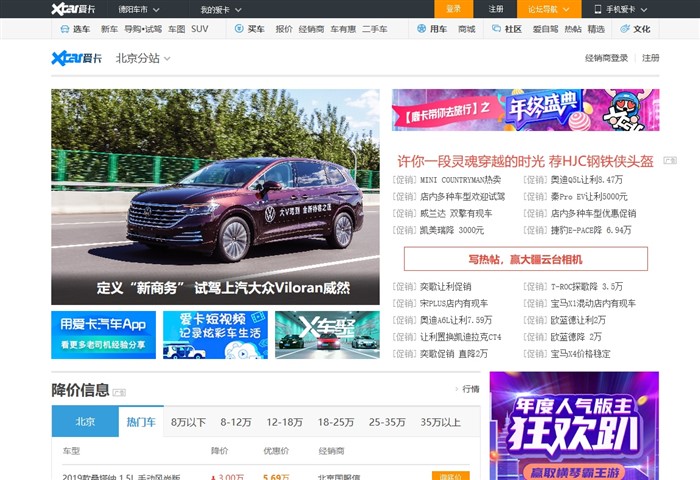Click the 经销商登录 link
700x480 pixels.
point(606,58)
